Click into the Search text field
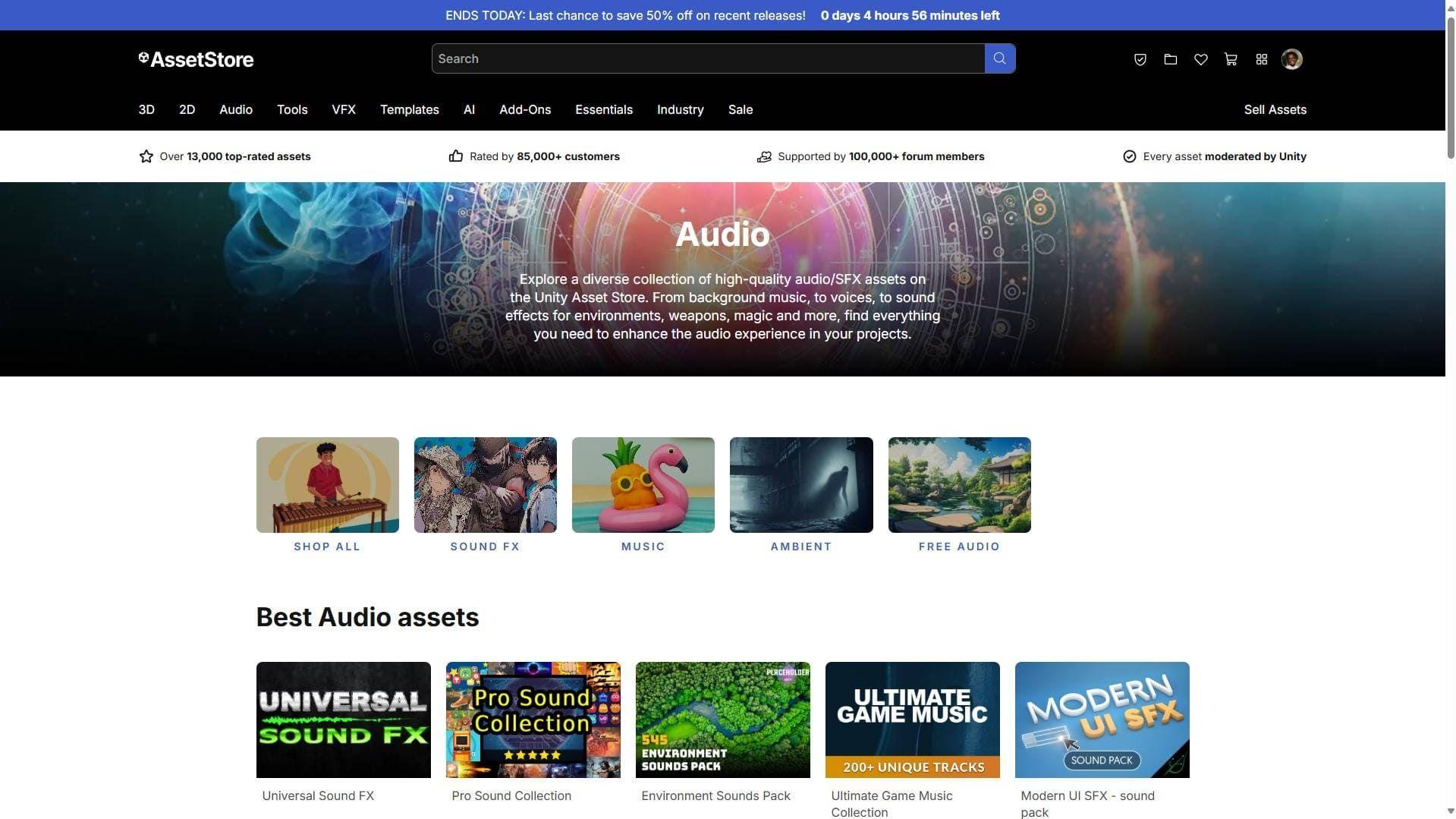This screenshot has height=819, width=1456. tap(707, 58)
